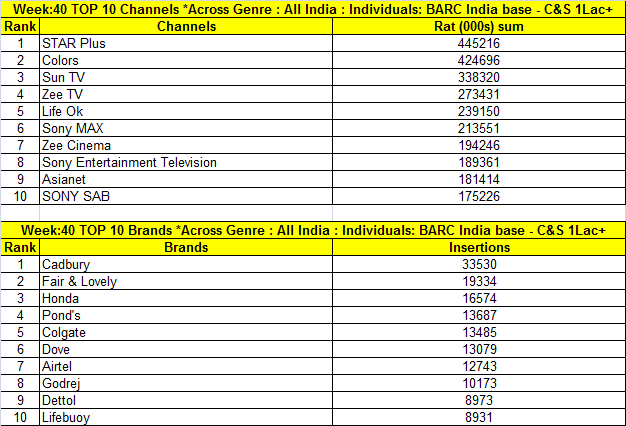Click insertions value 19334
Viewport: 626px width, 426px height.
479,281
